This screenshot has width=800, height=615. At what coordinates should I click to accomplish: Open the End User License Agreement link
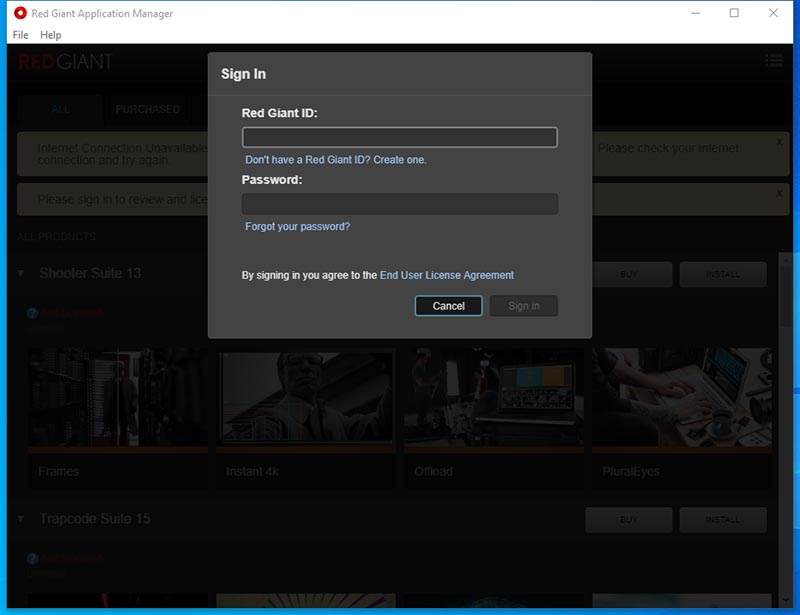(x=447, y=275)
